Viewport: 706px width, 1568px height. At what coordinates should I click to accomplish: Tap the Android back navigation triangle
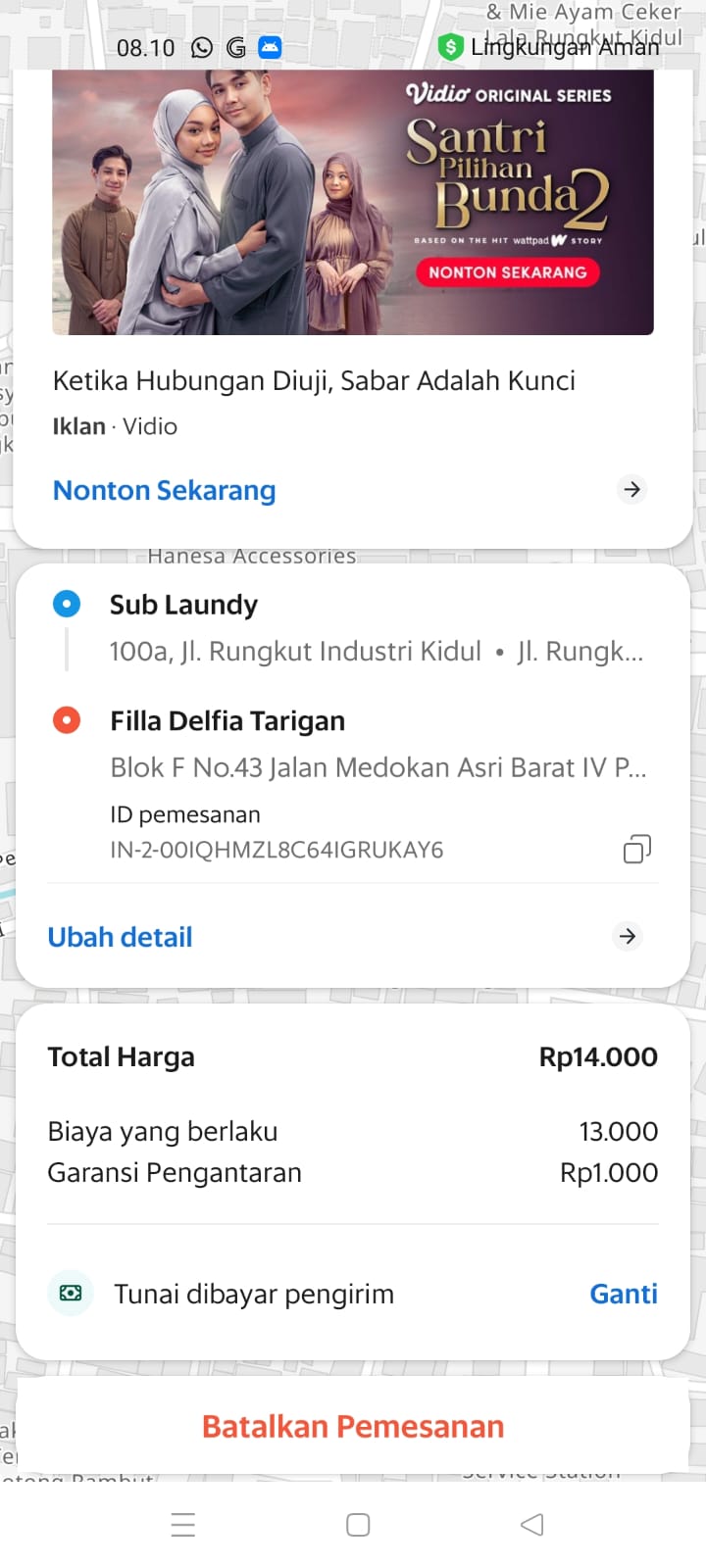pos(532,1524)
